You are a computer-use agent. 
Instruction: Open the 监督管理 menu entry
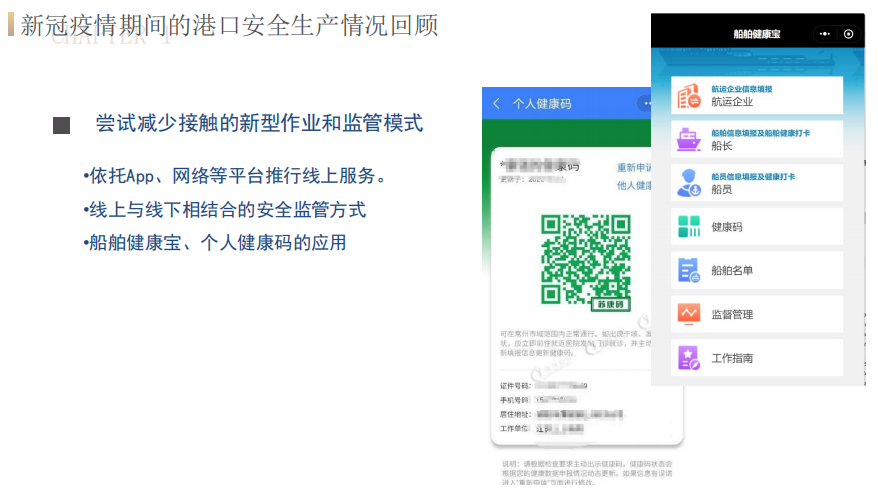click(x=757, y=314)
